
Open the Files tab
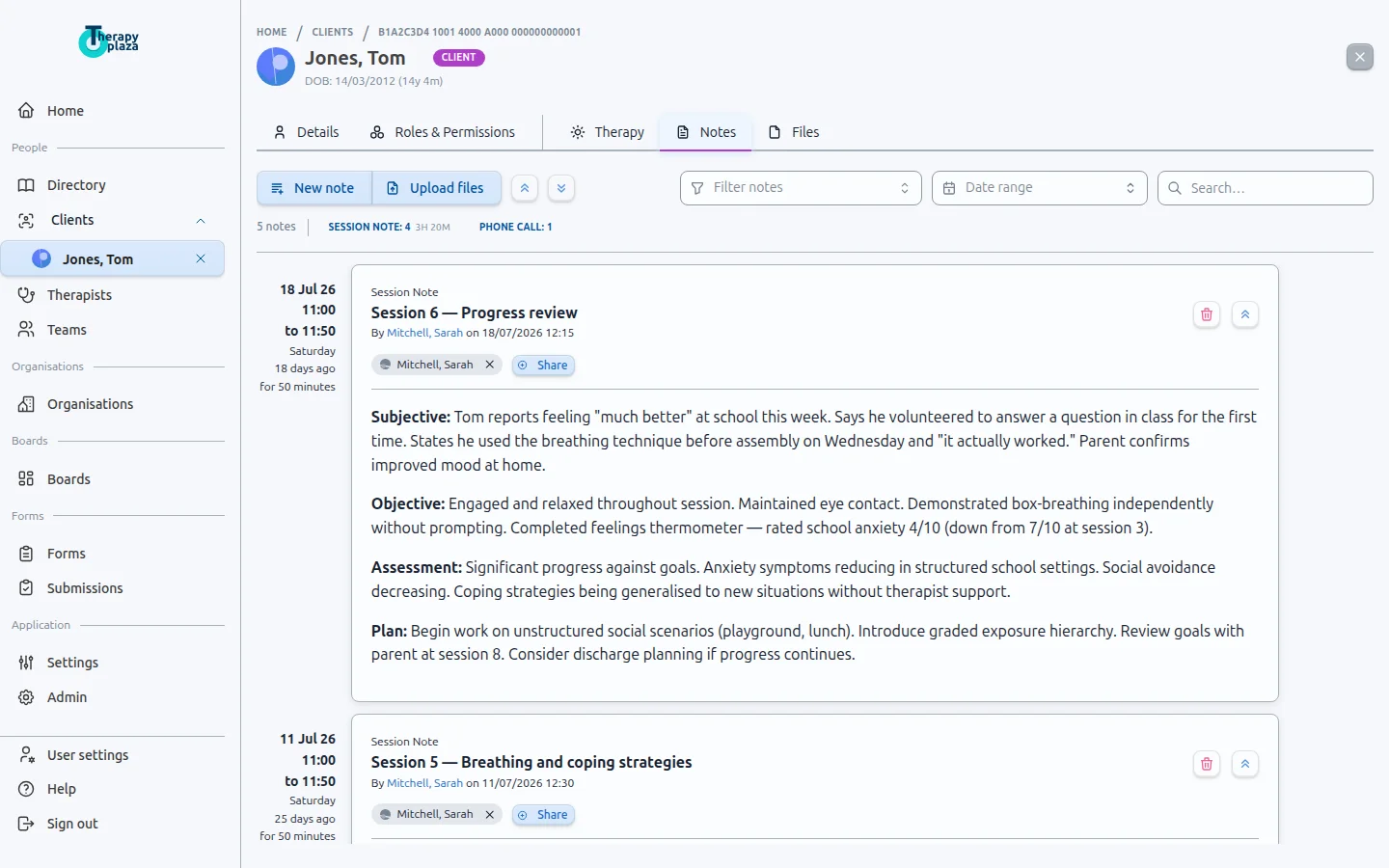794,132
